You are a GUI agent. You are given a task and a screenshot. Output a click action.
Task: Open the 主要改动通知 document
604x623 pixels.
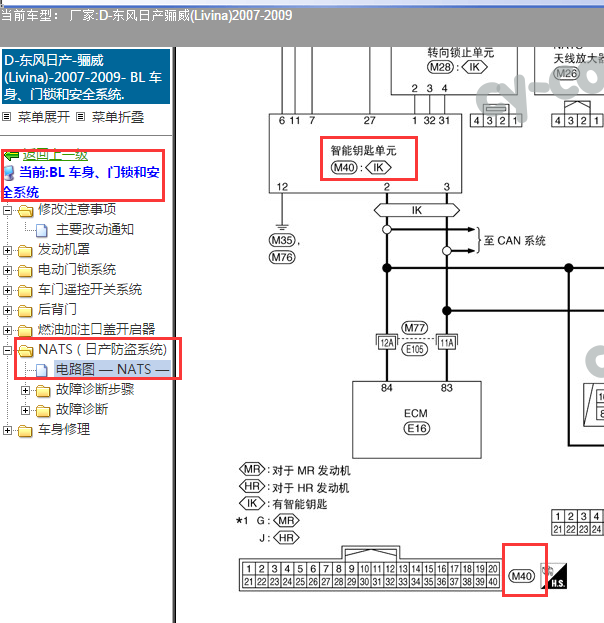pos(95,229)
